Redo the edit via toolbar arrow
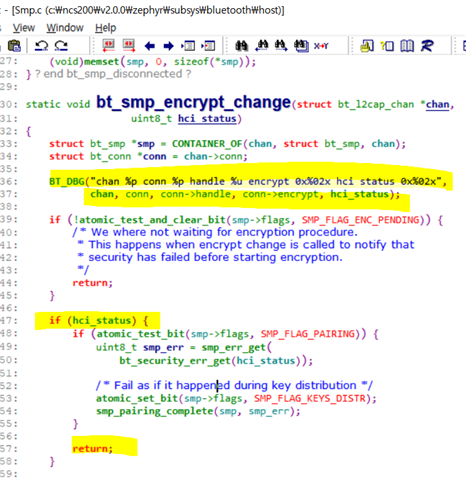Image resolution: width=466 pixels, height=480 pixels. (61, 46)
